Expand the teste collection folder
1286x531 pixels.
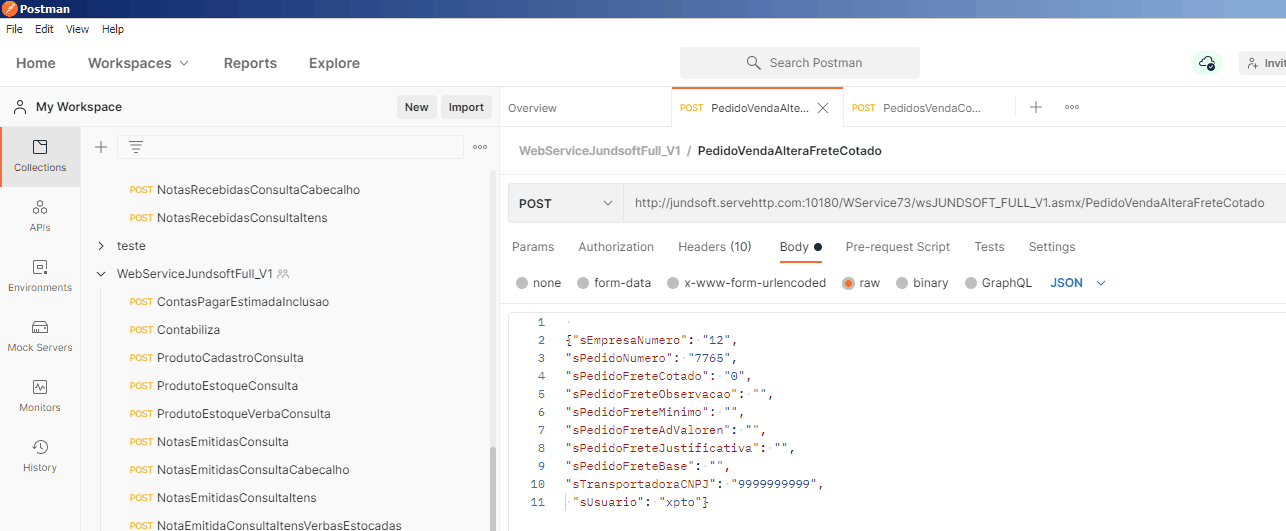[x=101, y=246]
